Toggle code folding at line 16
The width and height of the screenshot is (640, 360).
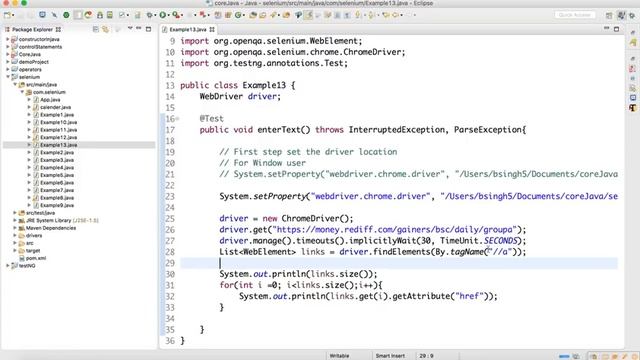tap(178, 119)
